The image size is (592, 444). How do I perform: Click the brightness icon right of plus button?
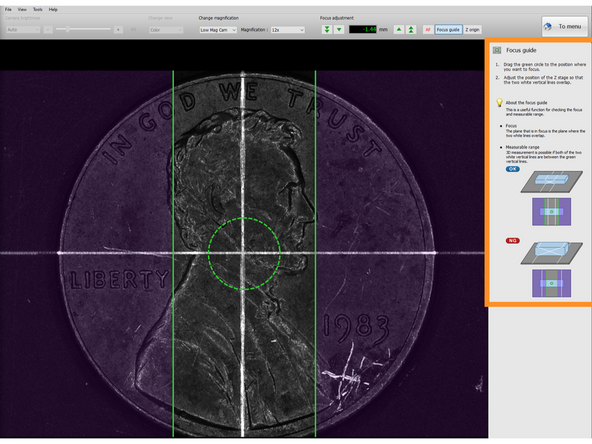point(133,30)
